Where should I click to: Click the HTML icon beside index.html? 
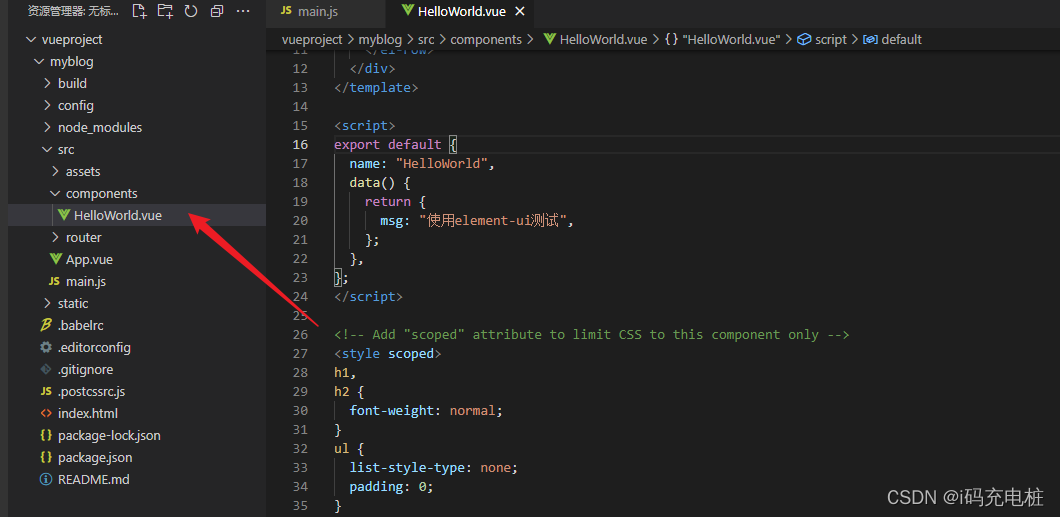pyautogui.click(x=46, y=414)
